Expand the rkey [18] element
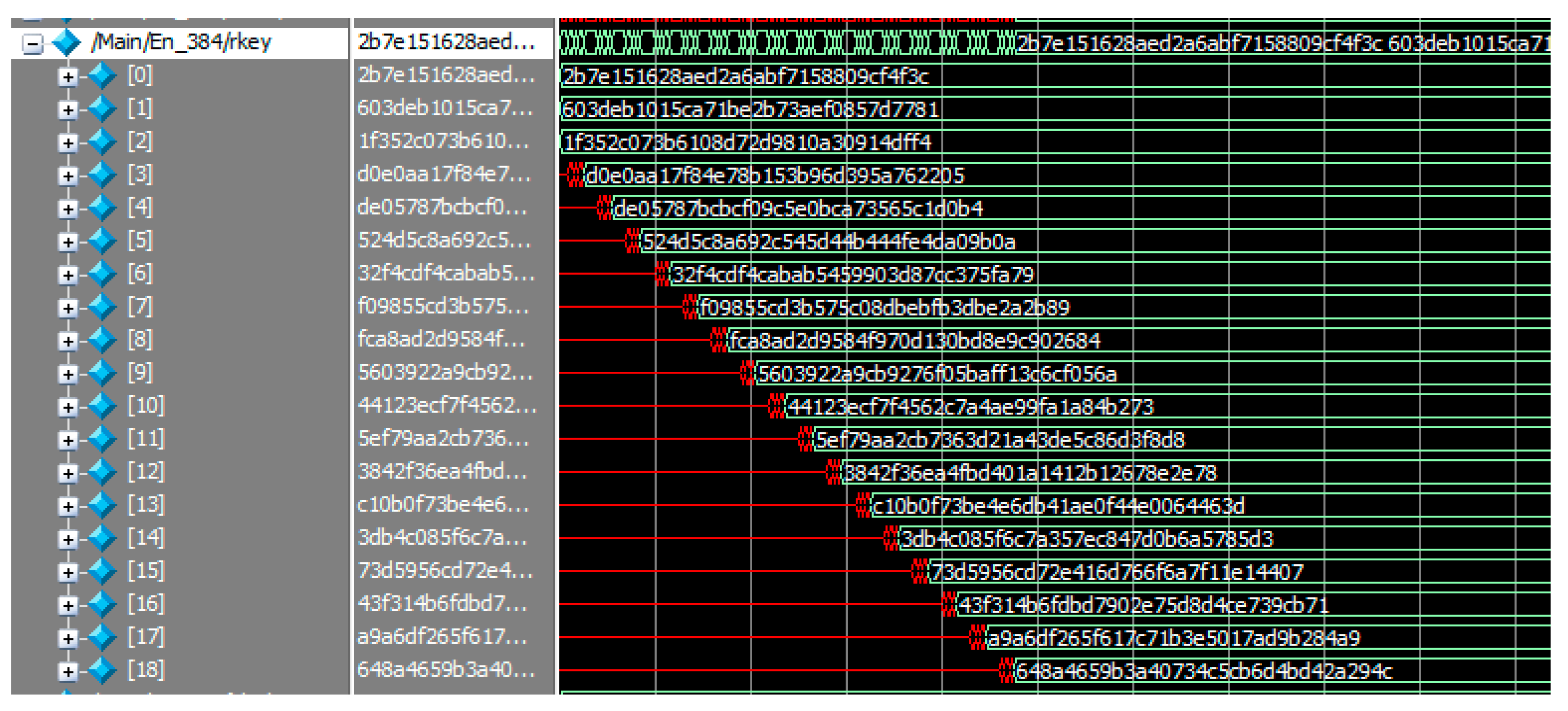 (x=68, y=671)
